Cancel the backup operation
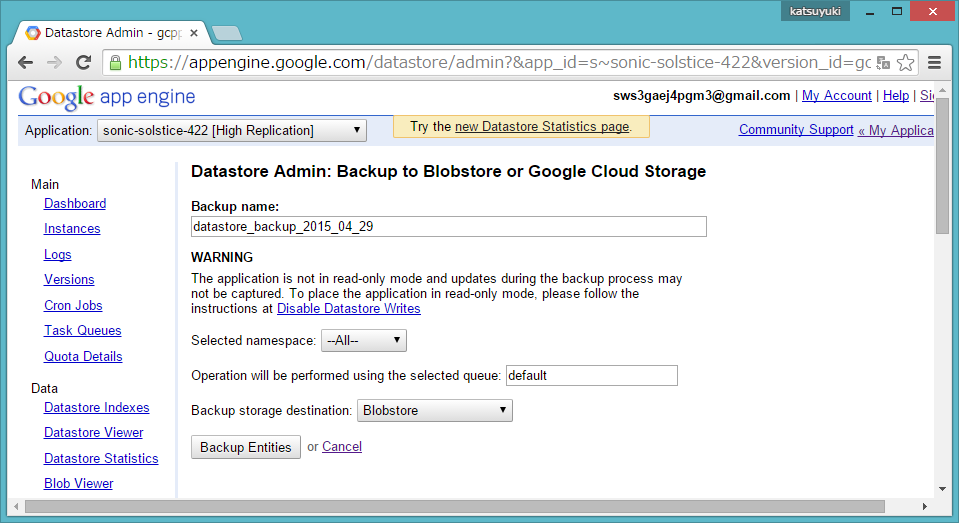Image resolution: width=959 pixels, height=523 pixels. (x=342, y=447)
